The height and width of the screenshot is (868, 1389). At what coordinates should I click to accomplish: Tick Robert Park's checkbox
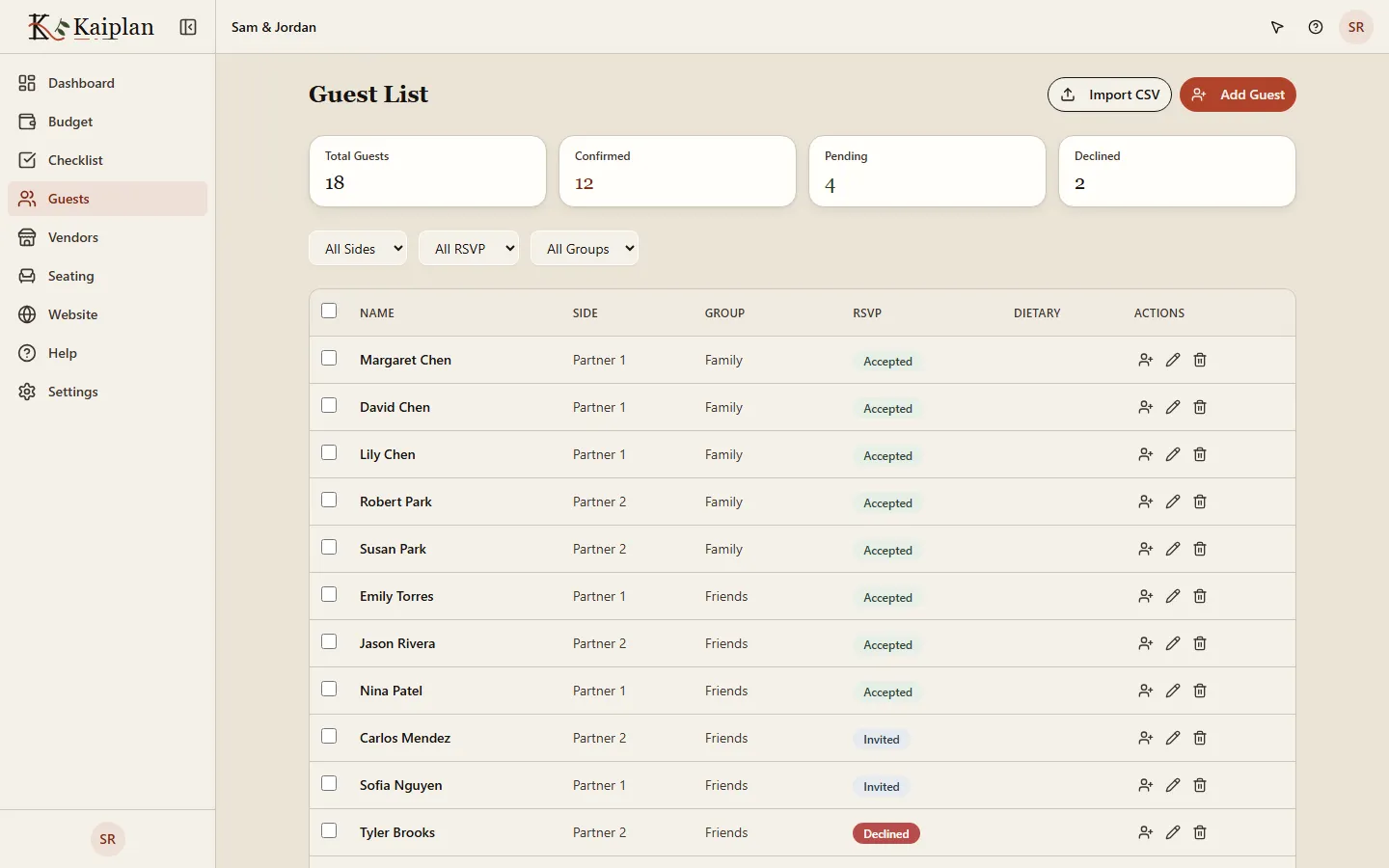tap(329, 500)
